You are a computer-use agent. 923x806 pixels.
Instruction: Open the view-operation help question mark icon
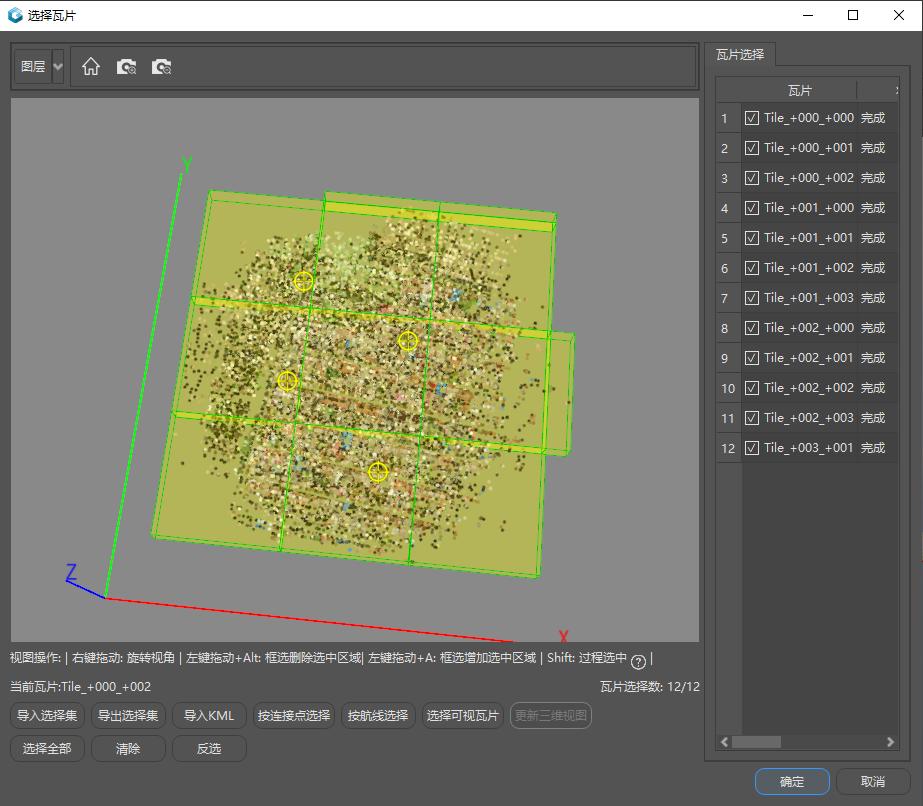click(x=638, y=662)
